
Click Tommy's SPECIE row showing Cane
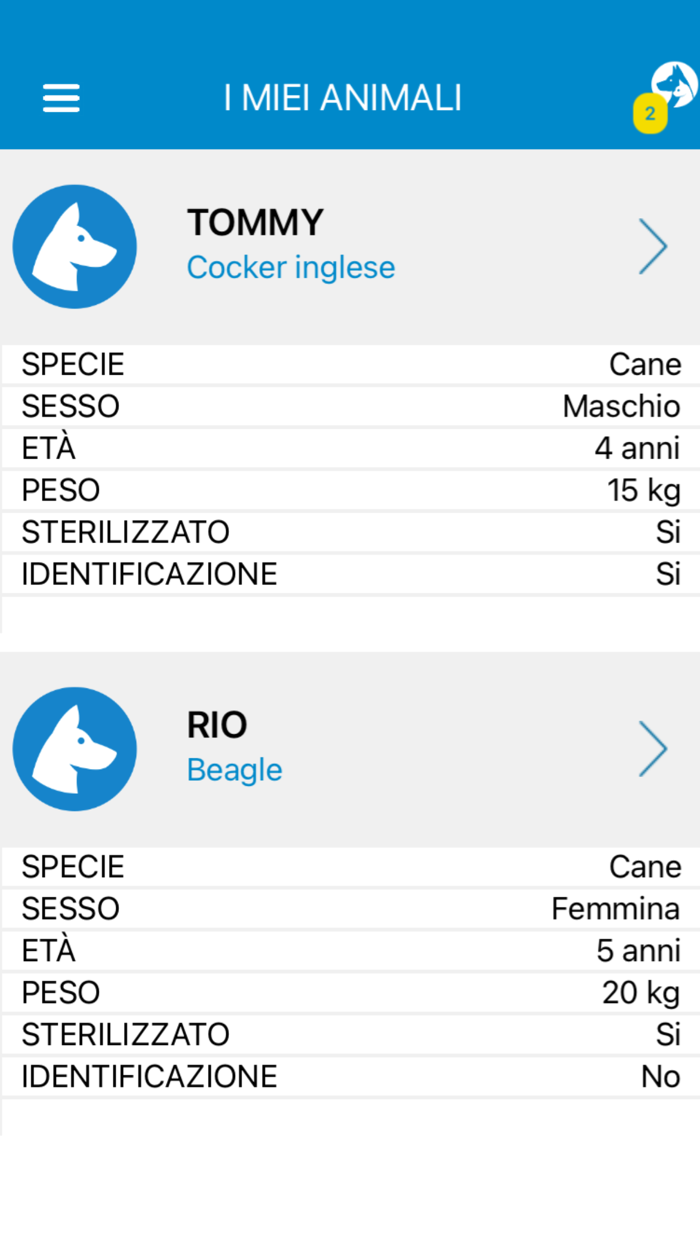tap(350, 364)
